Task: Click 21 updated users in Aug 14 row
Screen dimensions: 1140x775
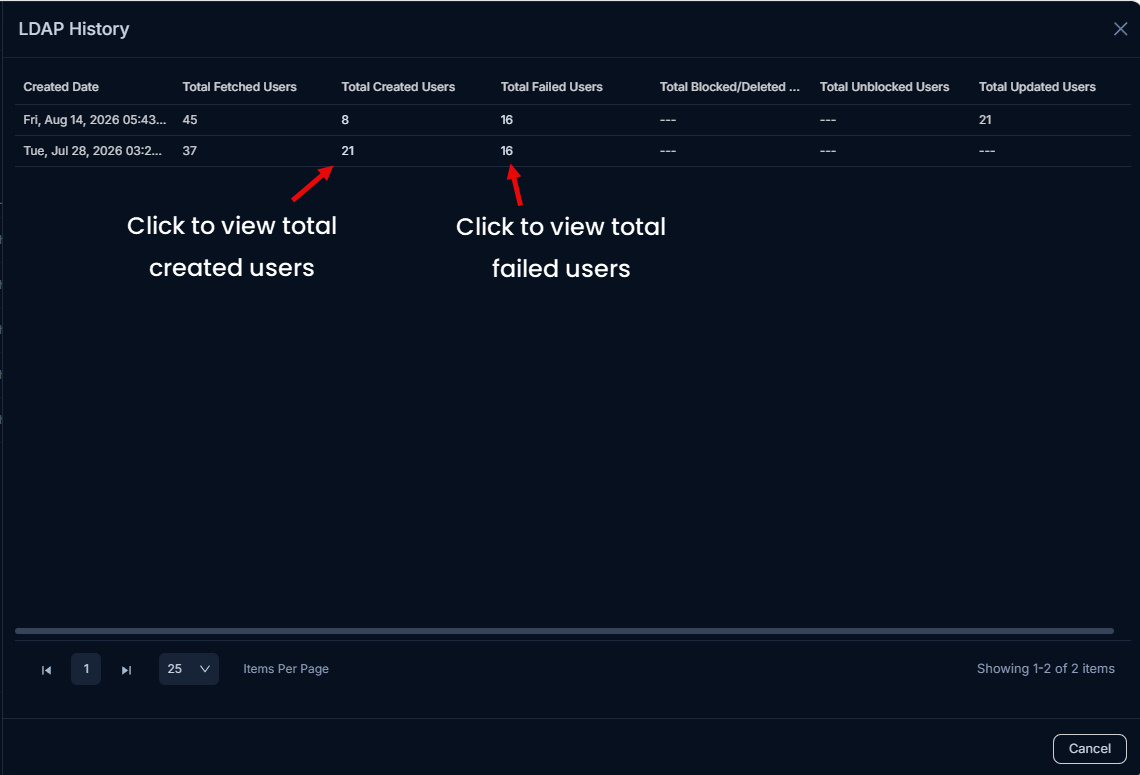Action: pos(985,120)
